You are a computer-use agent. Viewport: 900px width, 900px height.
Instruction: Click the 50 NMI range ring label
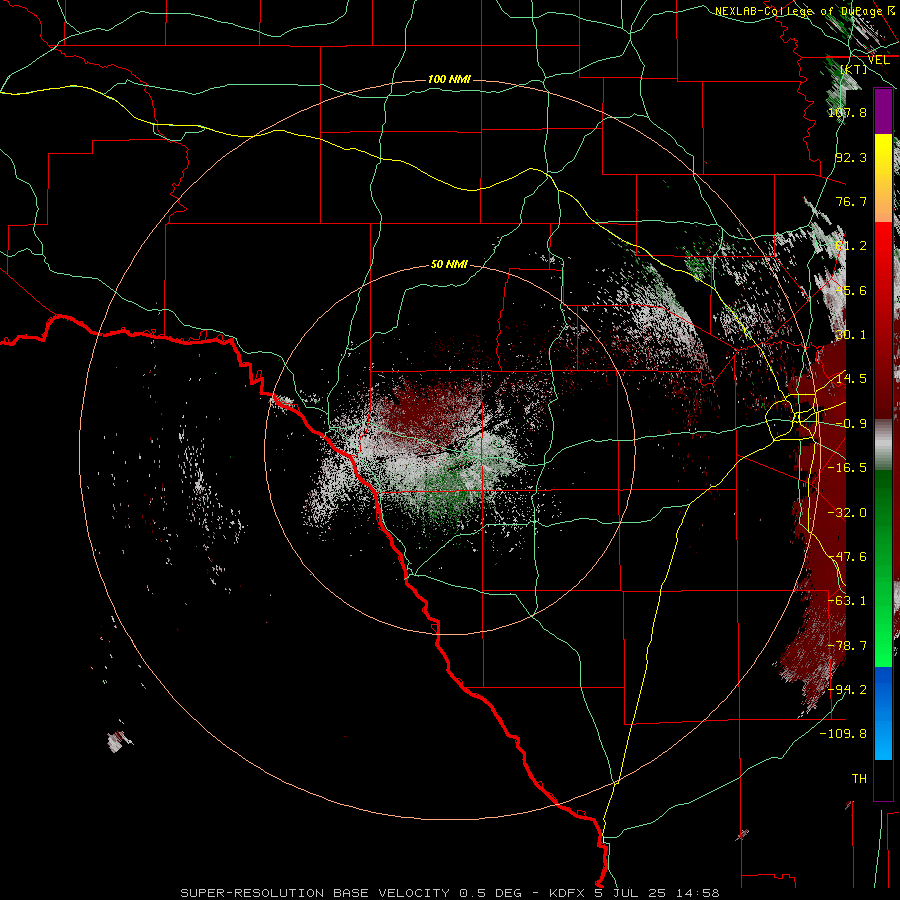[x=449, y=264]
